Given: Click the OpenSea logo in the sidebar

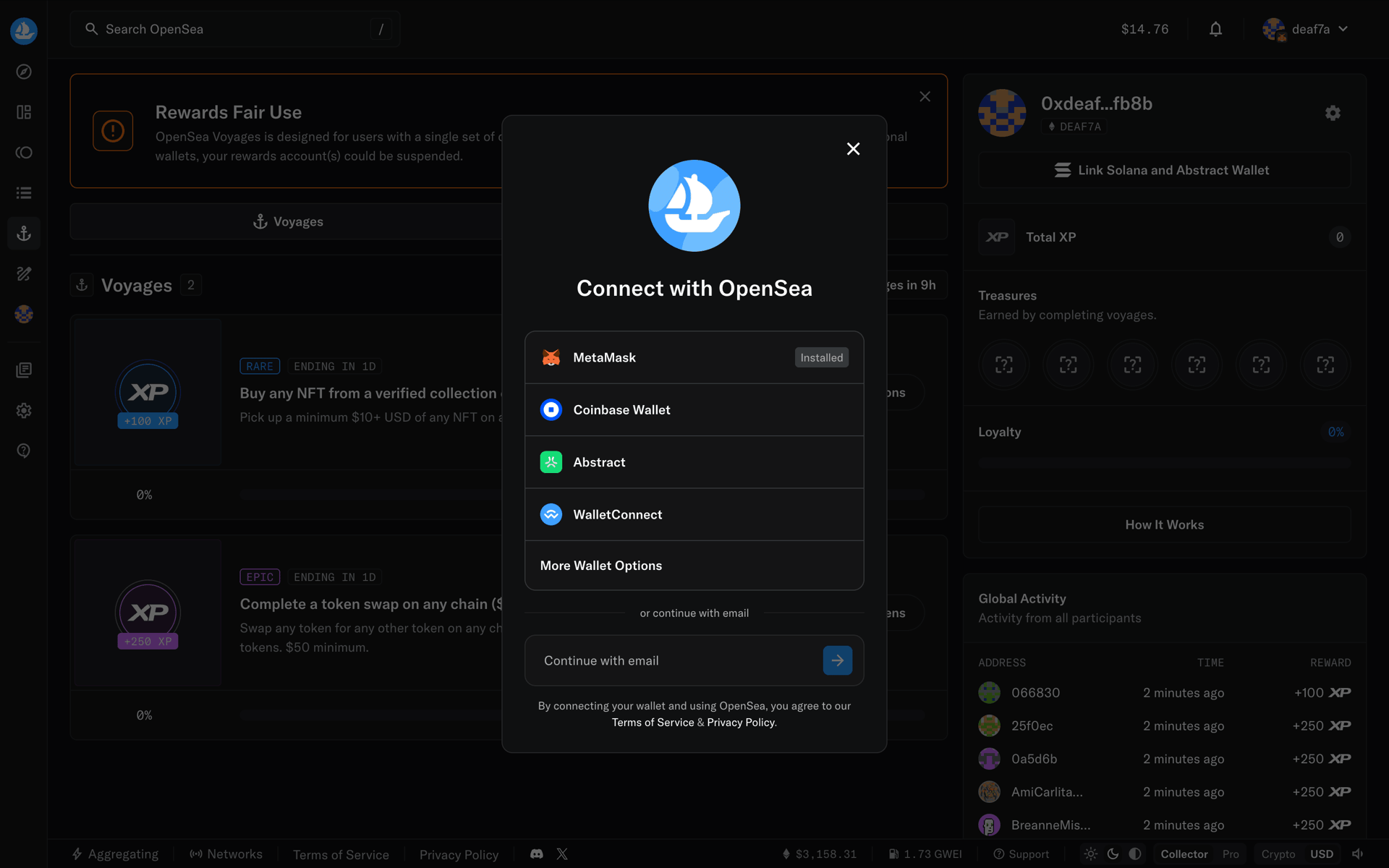Looking at the screenshot, I should pos(24,30).
